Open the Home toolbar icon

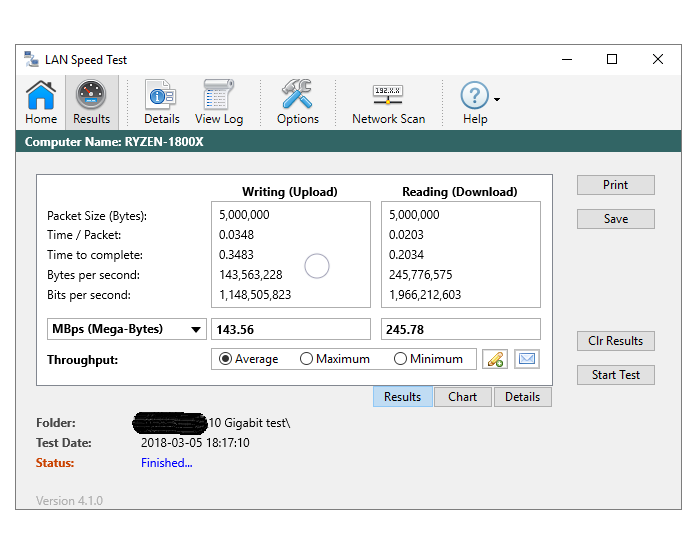pos(41,102)
